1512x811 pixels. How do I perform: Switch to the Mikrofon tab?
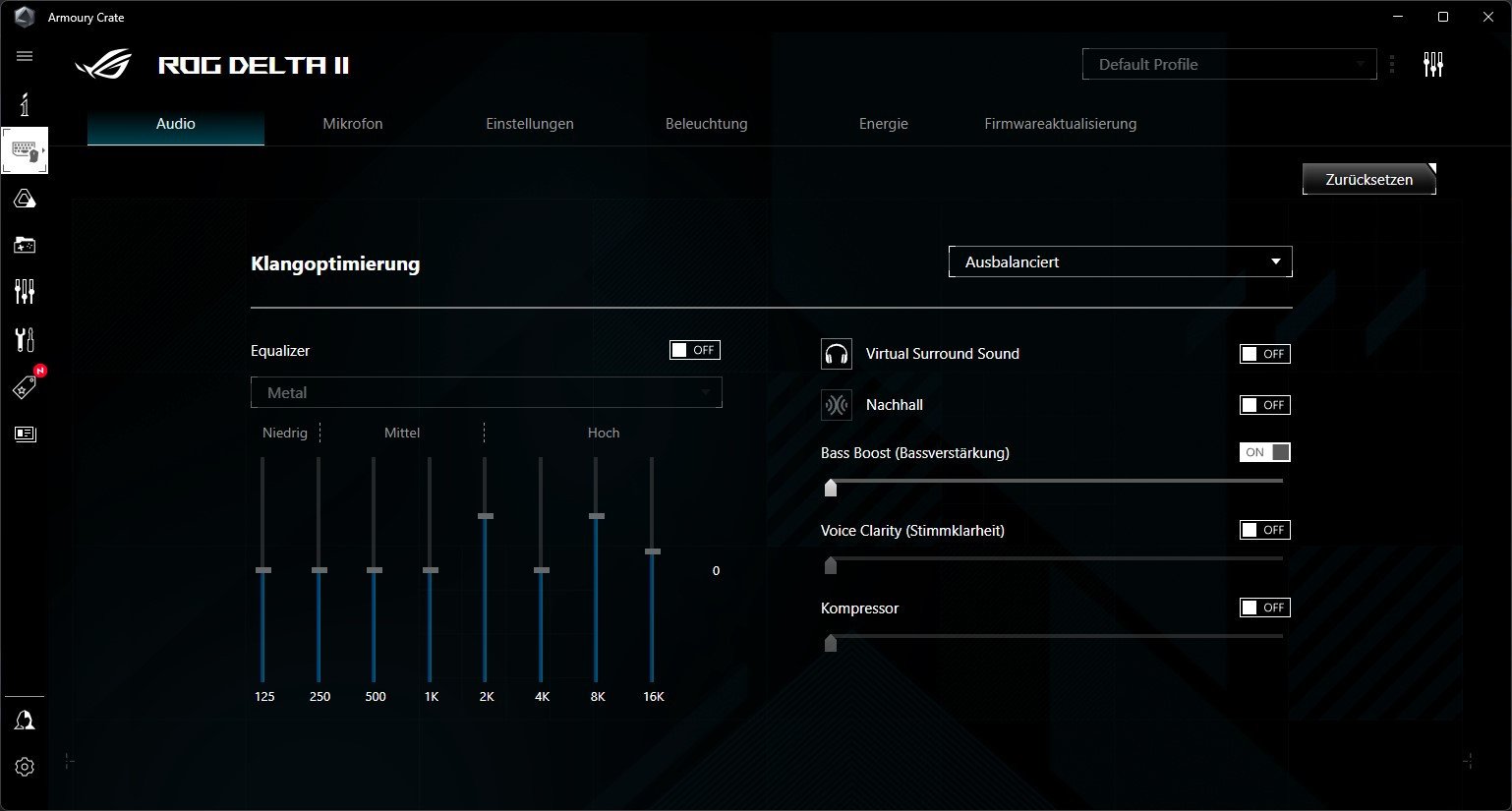click(x=352, y=124)
